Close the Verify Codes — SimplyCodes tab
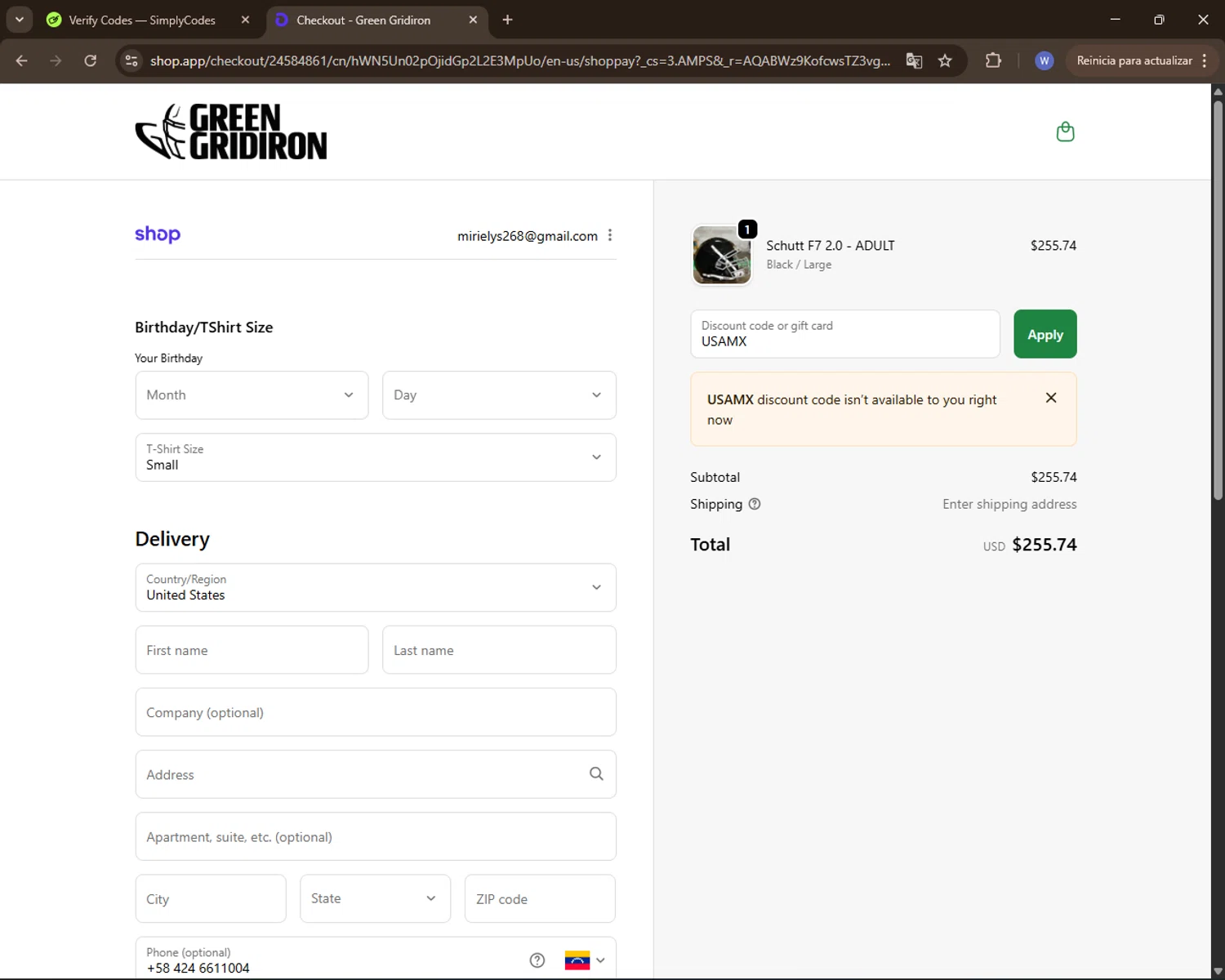Viewport: 1225px width, 980px height. click(245, 20)
